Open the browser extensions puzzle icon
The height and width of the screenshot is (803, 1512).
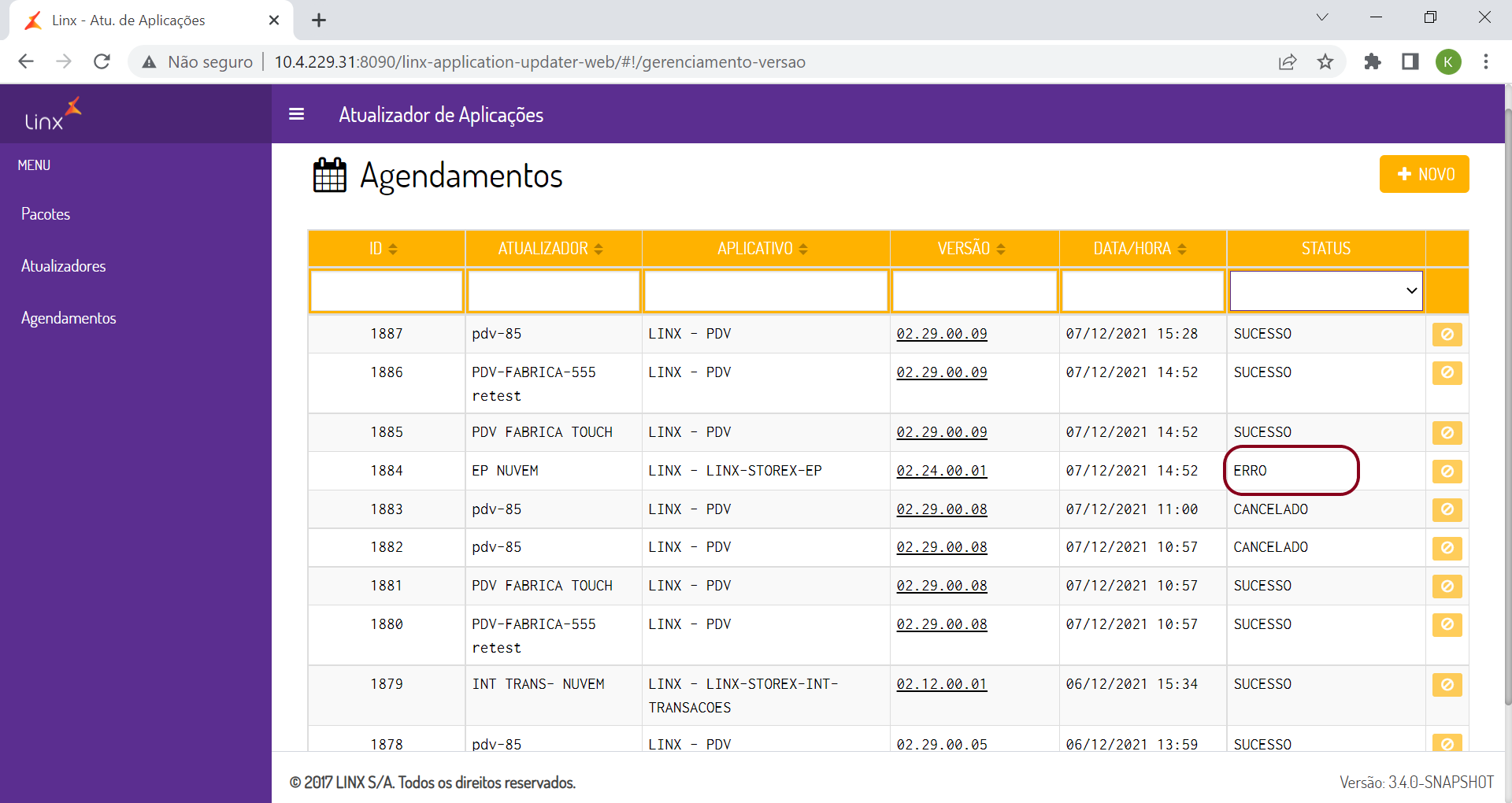[1373, 61]
